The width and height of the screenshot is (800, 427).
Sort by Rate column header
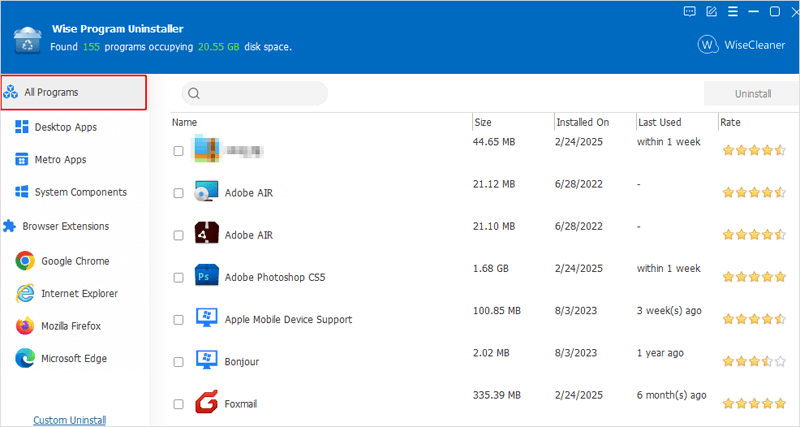(730, 122)
